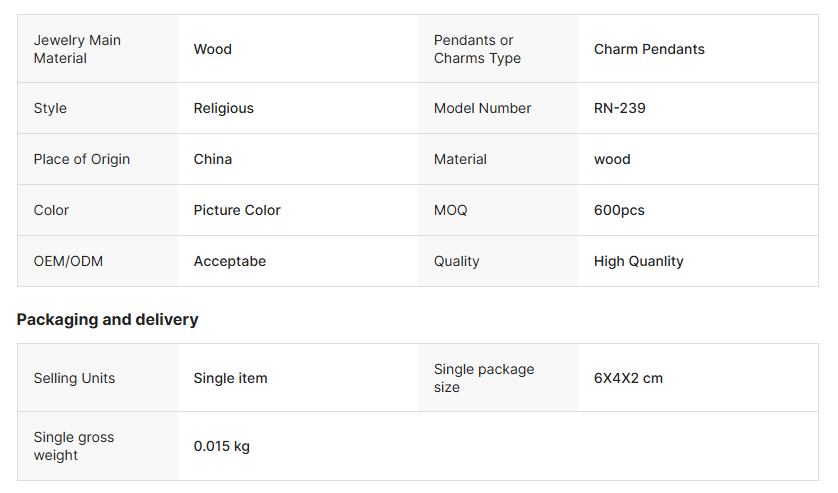Select the 'Acceptabe' OEM/ODM value
This screenshot has height=493, width=838.
coord(230,261)
